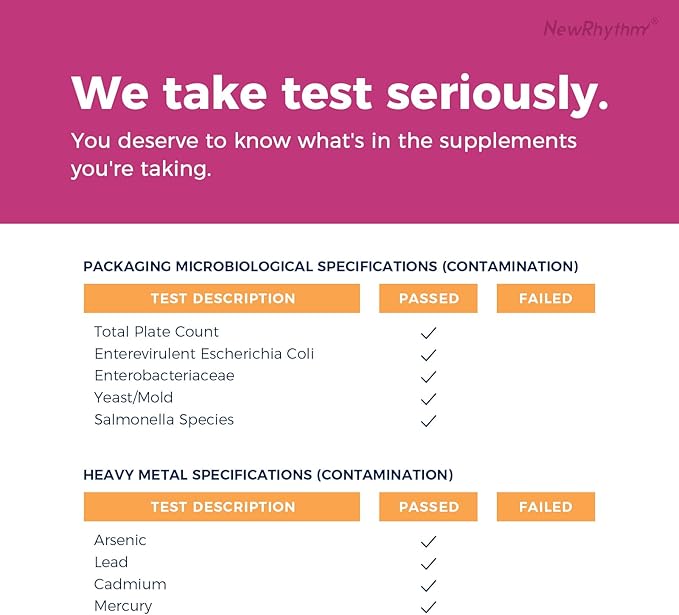Click the PASSED header in the heavy metal table

pos(429,507)
